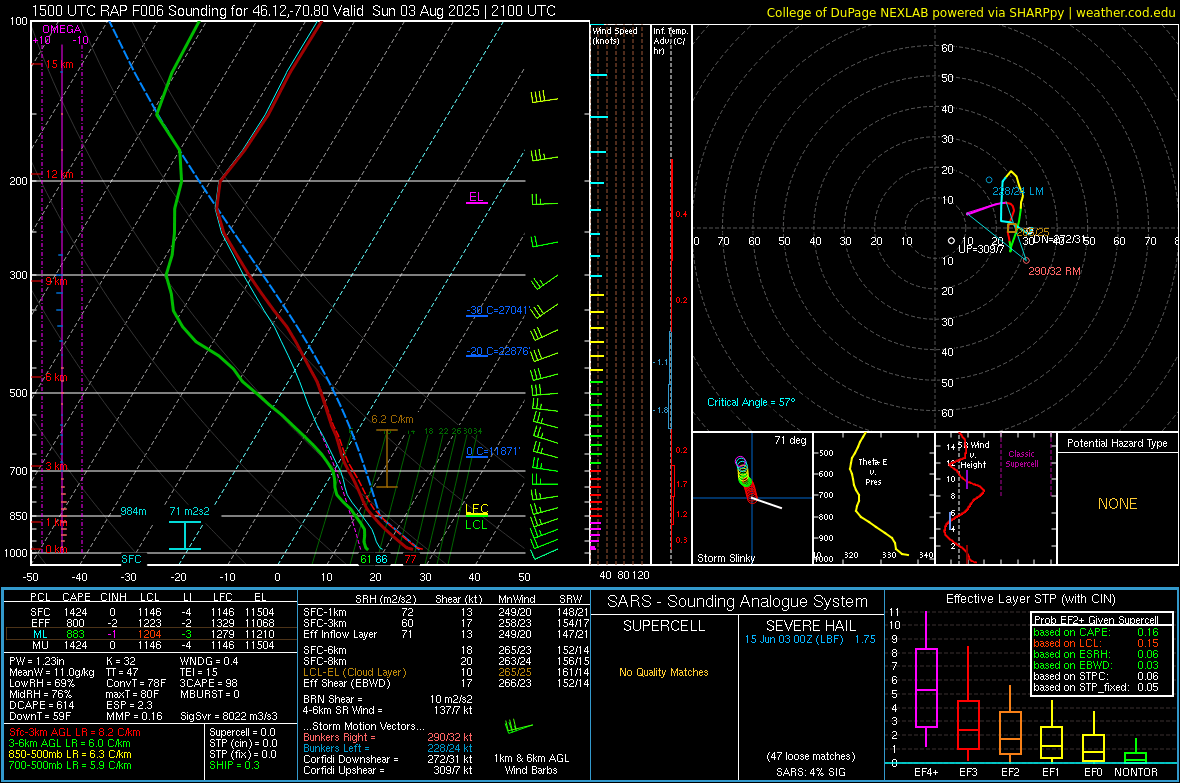Click the sounding title with valid time 2100 UTC
The width and height of the screenshot is (1180, 783).
293,11
